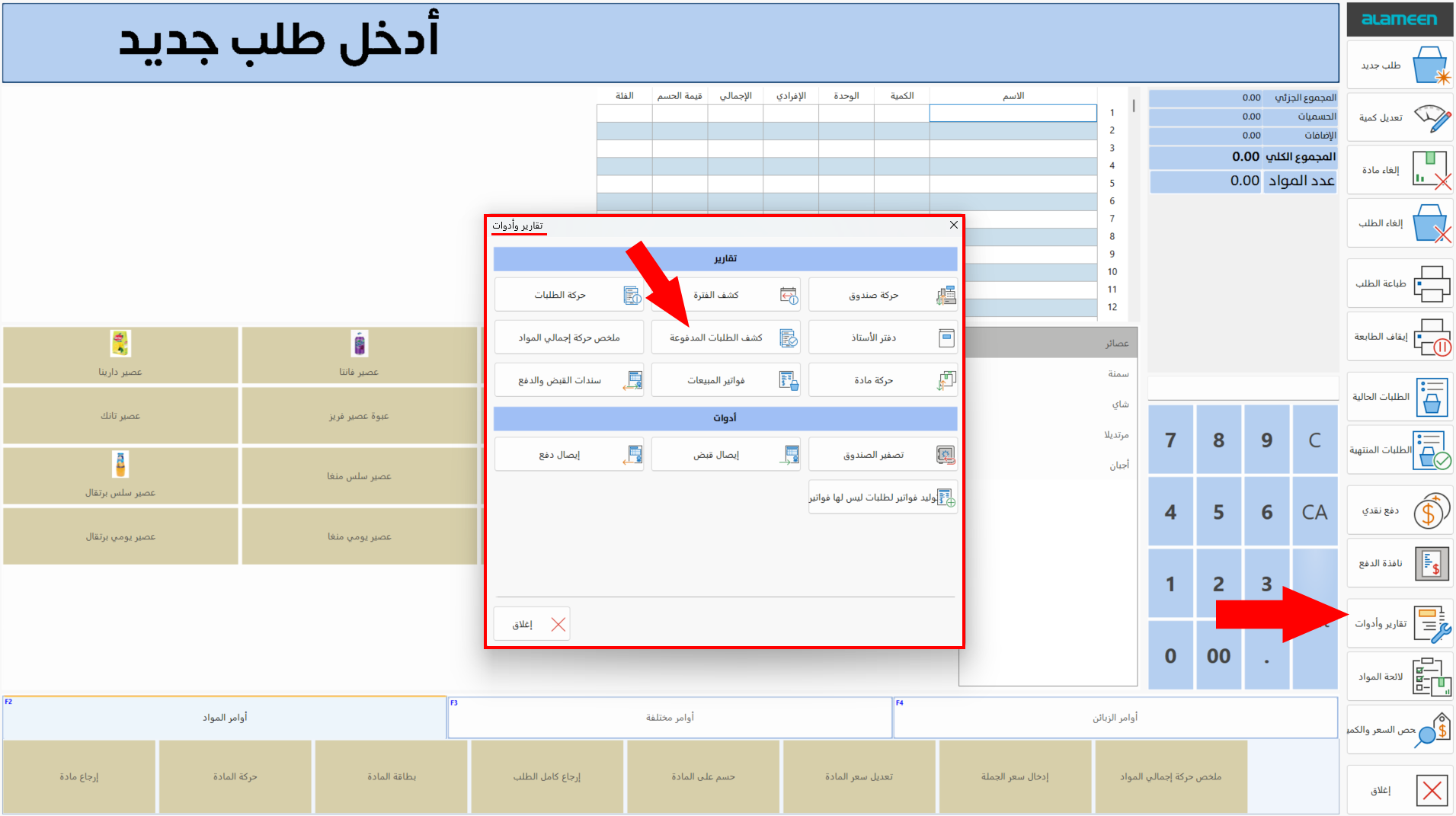Tap the keypad 00 key

pos(1218,655)
